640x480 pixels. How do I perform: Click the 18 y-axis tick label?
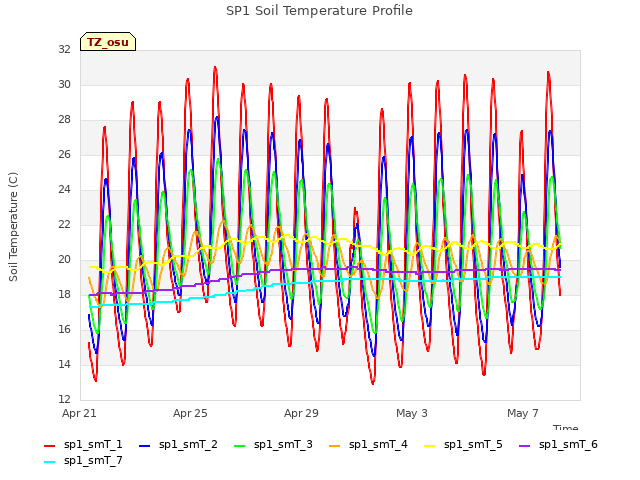point(64,294)
